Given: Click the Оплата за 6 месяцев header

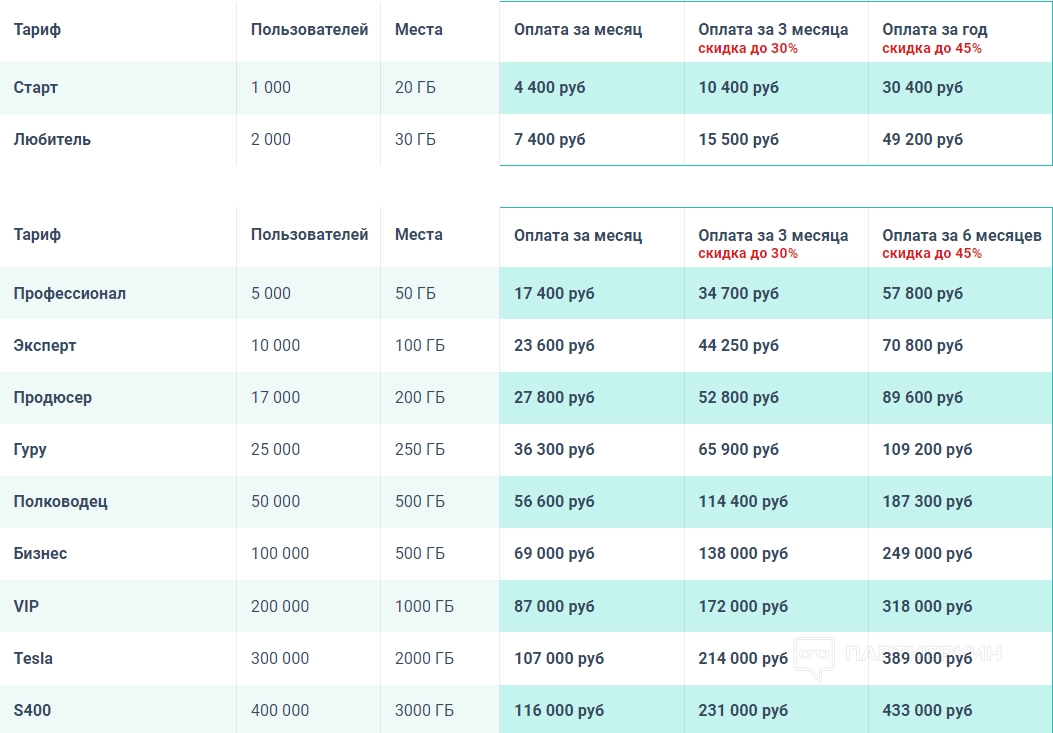Looking at the screenshot, I should click(x=961, y=236).
